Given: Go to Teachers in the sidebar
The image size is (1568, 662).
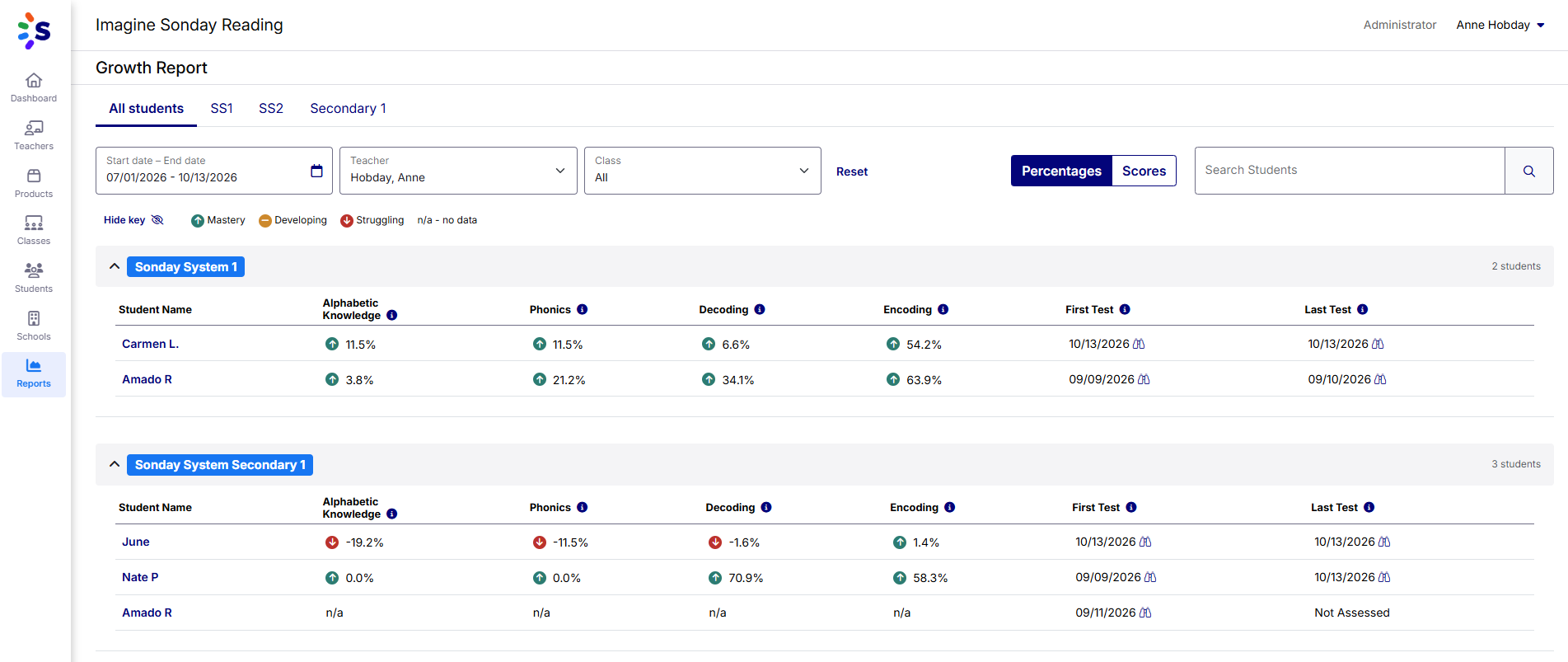Looking at the screenshot, I should 34,135.
